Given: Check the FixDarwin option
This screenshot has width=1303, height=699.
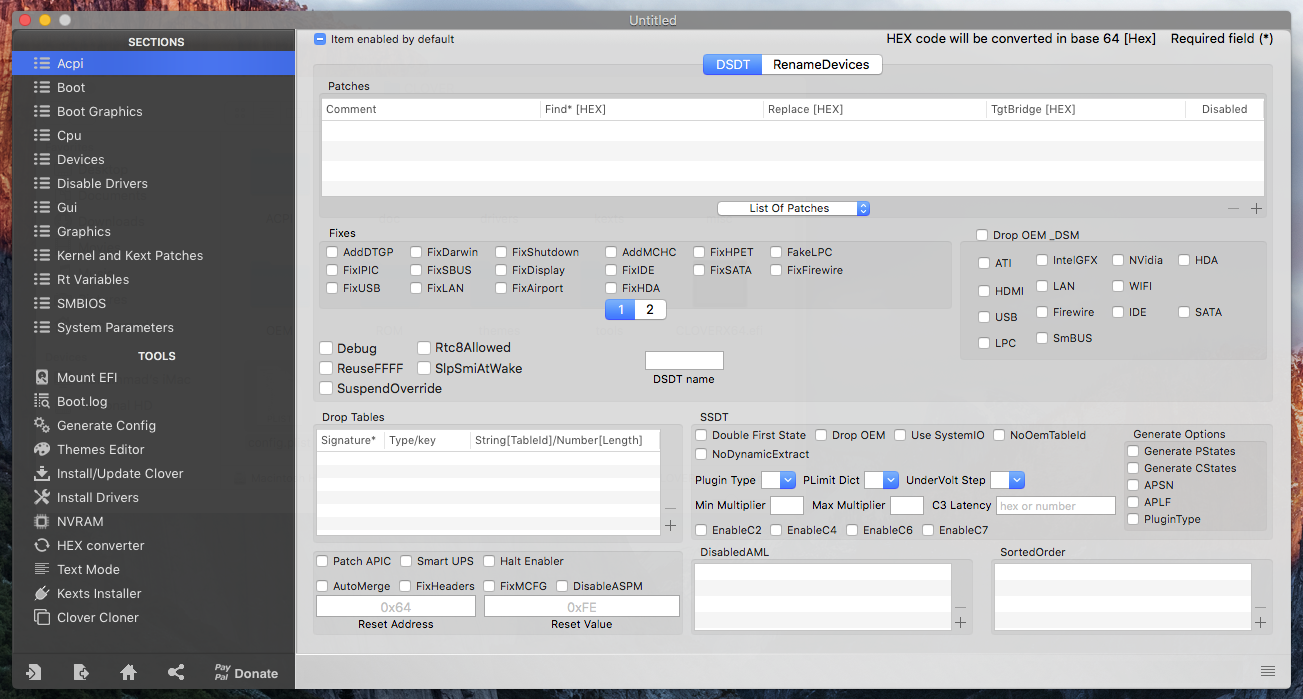Looking at the screenshot, I should point(416,252).
